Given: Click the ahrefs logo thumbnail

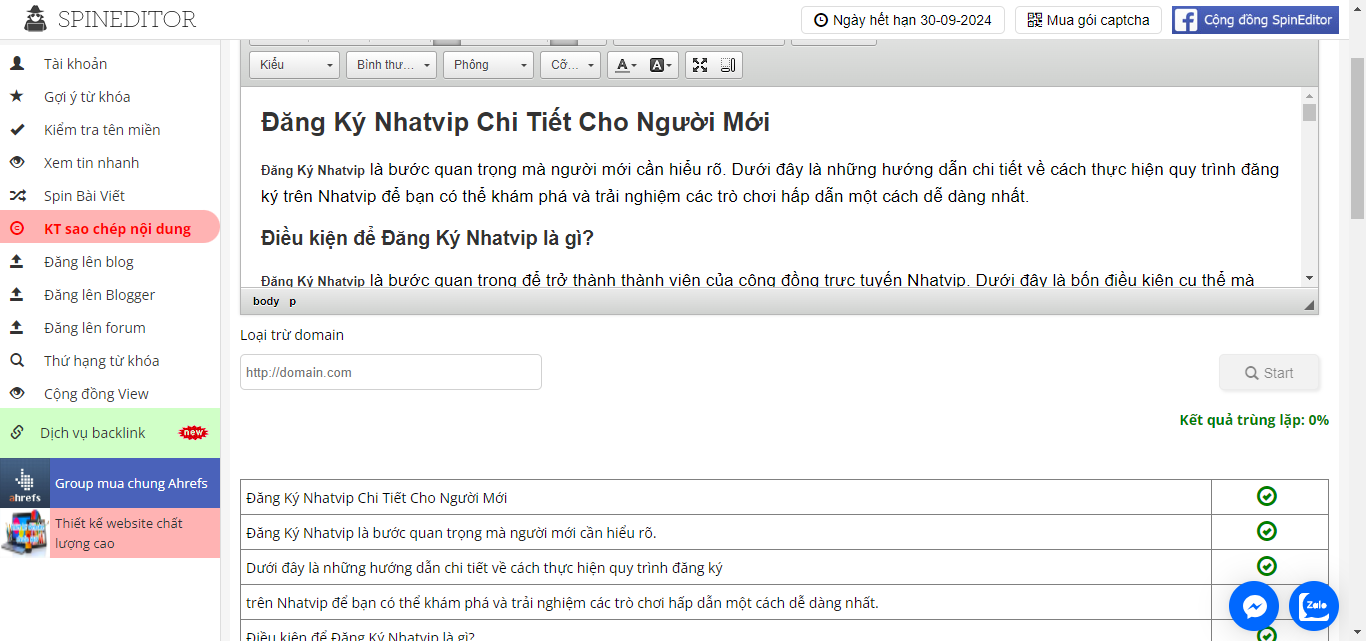Looking at the screenshot, I should click(x=25, y=483).
